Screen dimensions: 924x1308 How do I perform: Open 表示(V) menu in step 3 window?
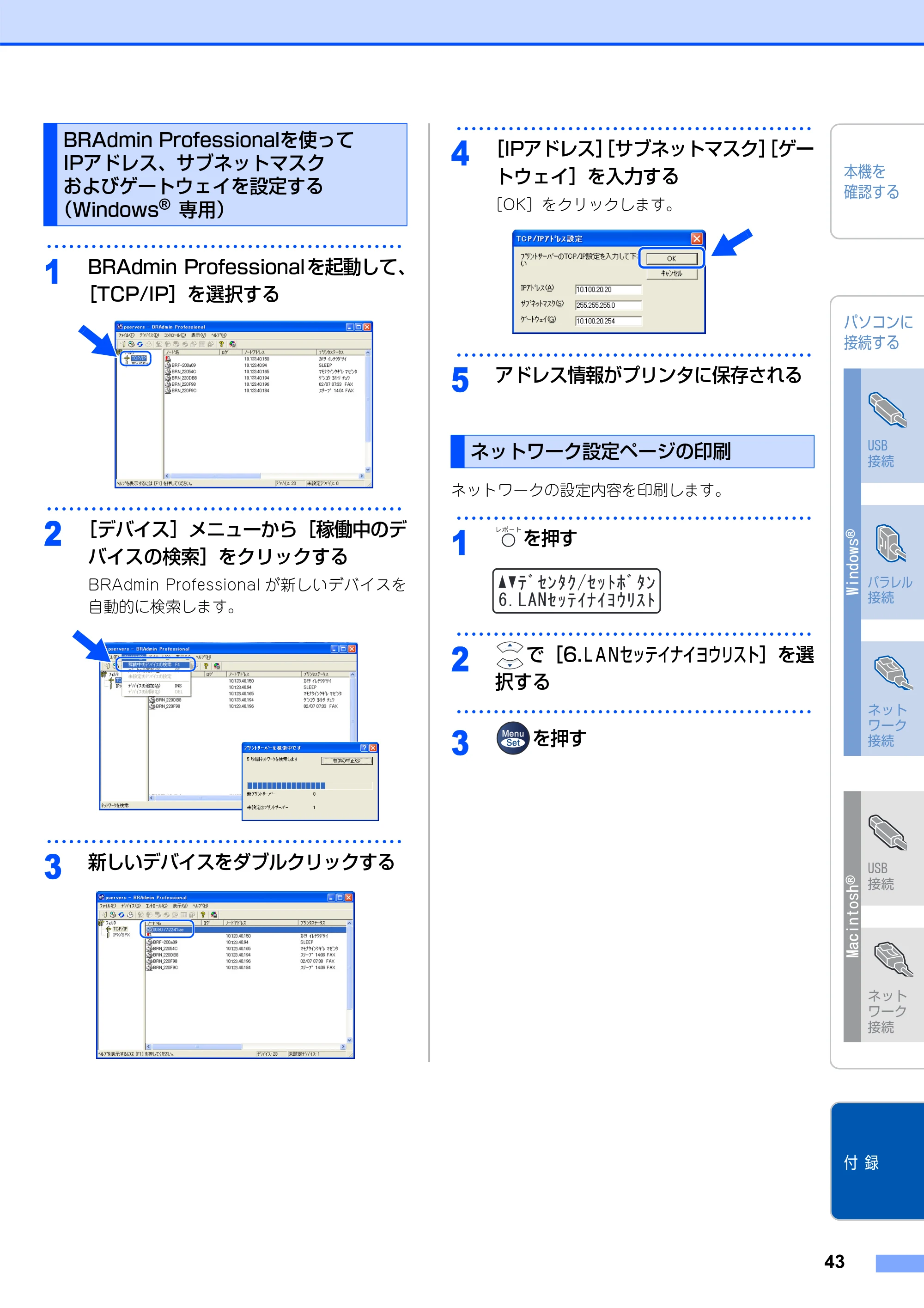pyautogui.click(x=181, y=906)
